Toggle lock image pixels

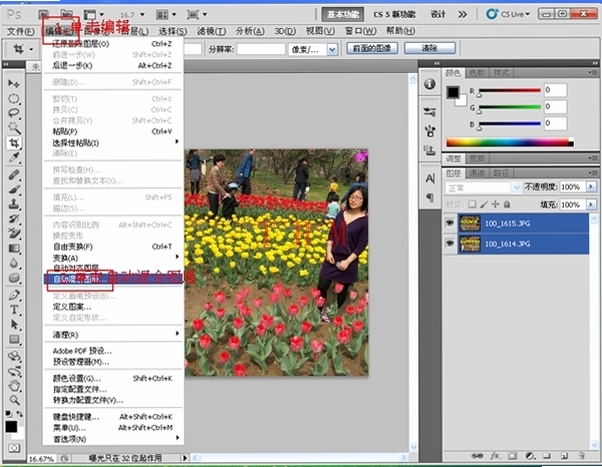pyautogui.click(x=484, y=204)
